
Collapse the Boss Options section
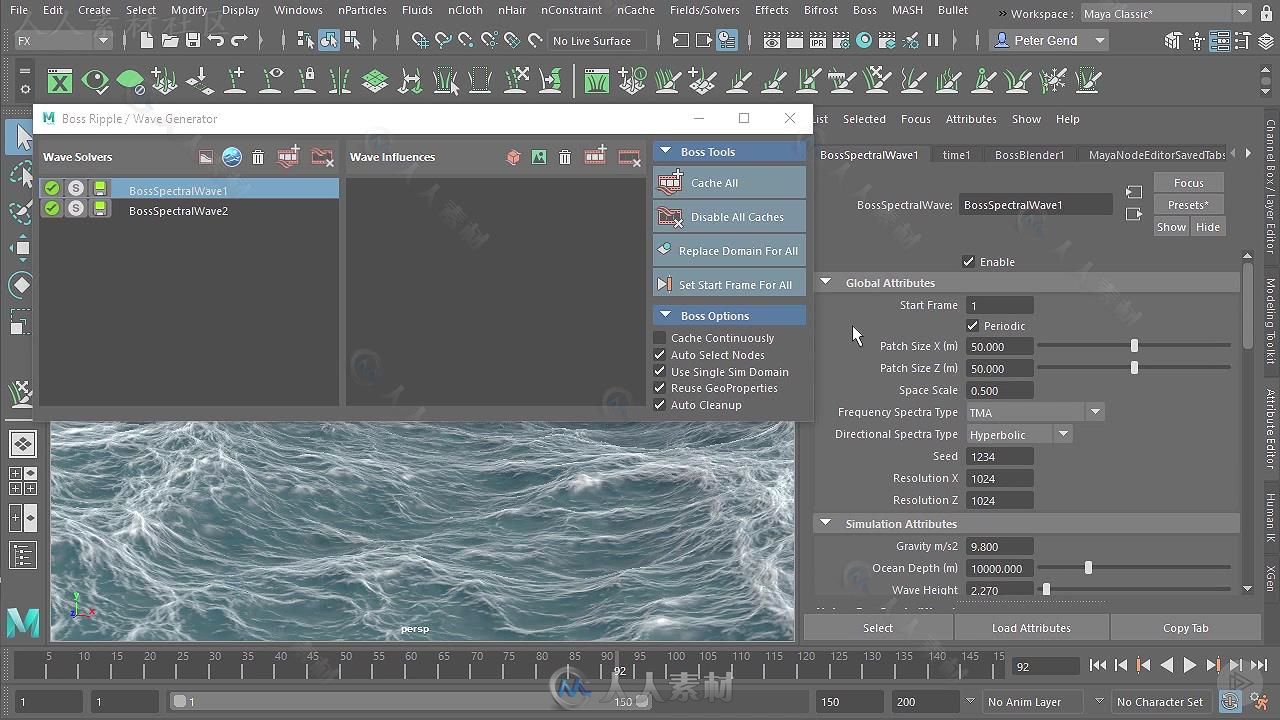coord(665,316)
